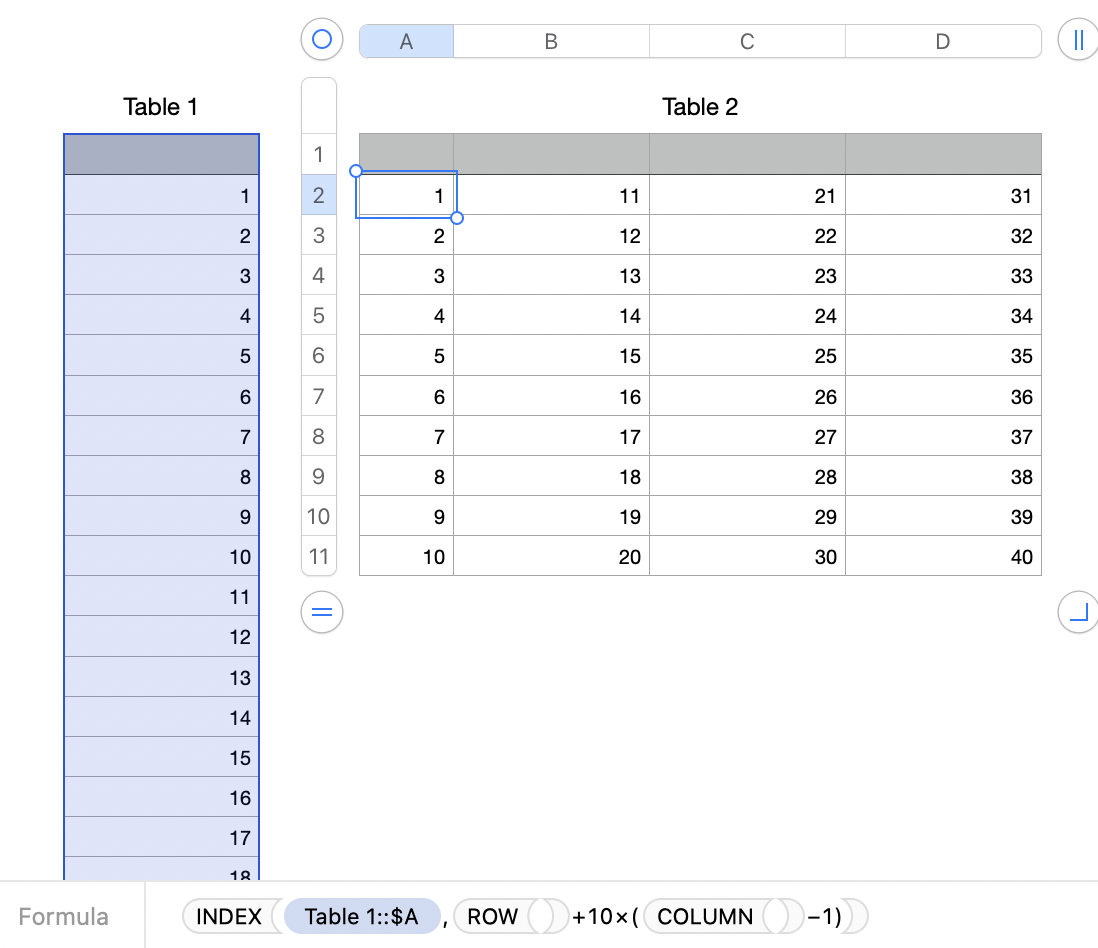Click the add column handle
The height and width of the screenshot is (948, 1098).
pos(1077,40)
